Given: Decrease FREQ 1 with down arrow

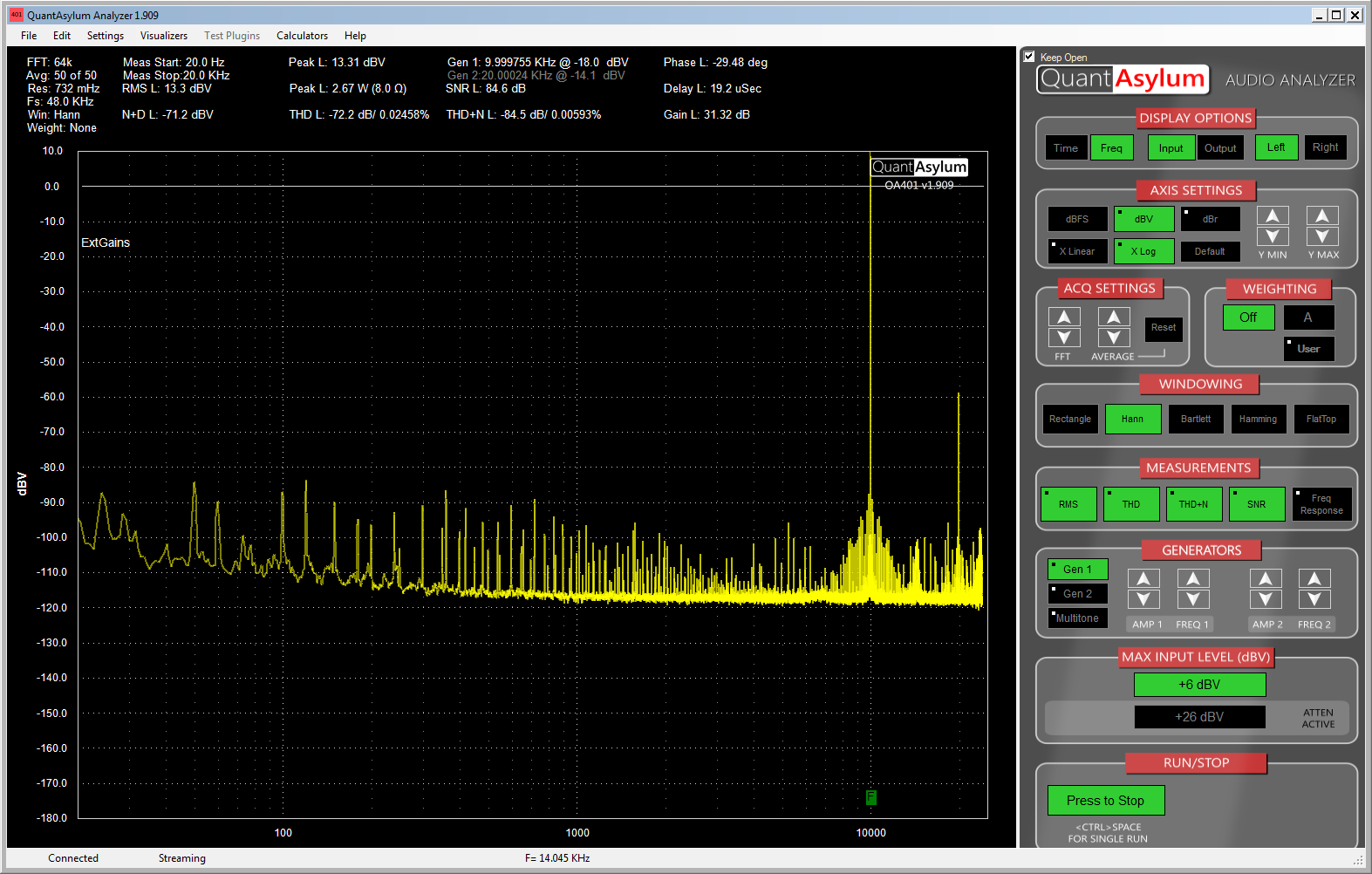Looking at the screenshot, I should 1193,599.
